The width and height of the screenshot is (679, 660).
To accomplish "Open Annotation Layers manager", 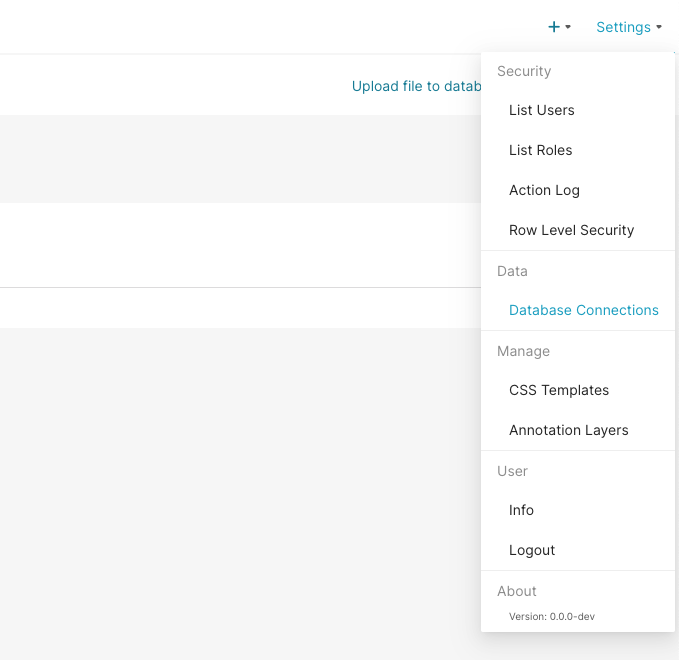I will (569, 430).
